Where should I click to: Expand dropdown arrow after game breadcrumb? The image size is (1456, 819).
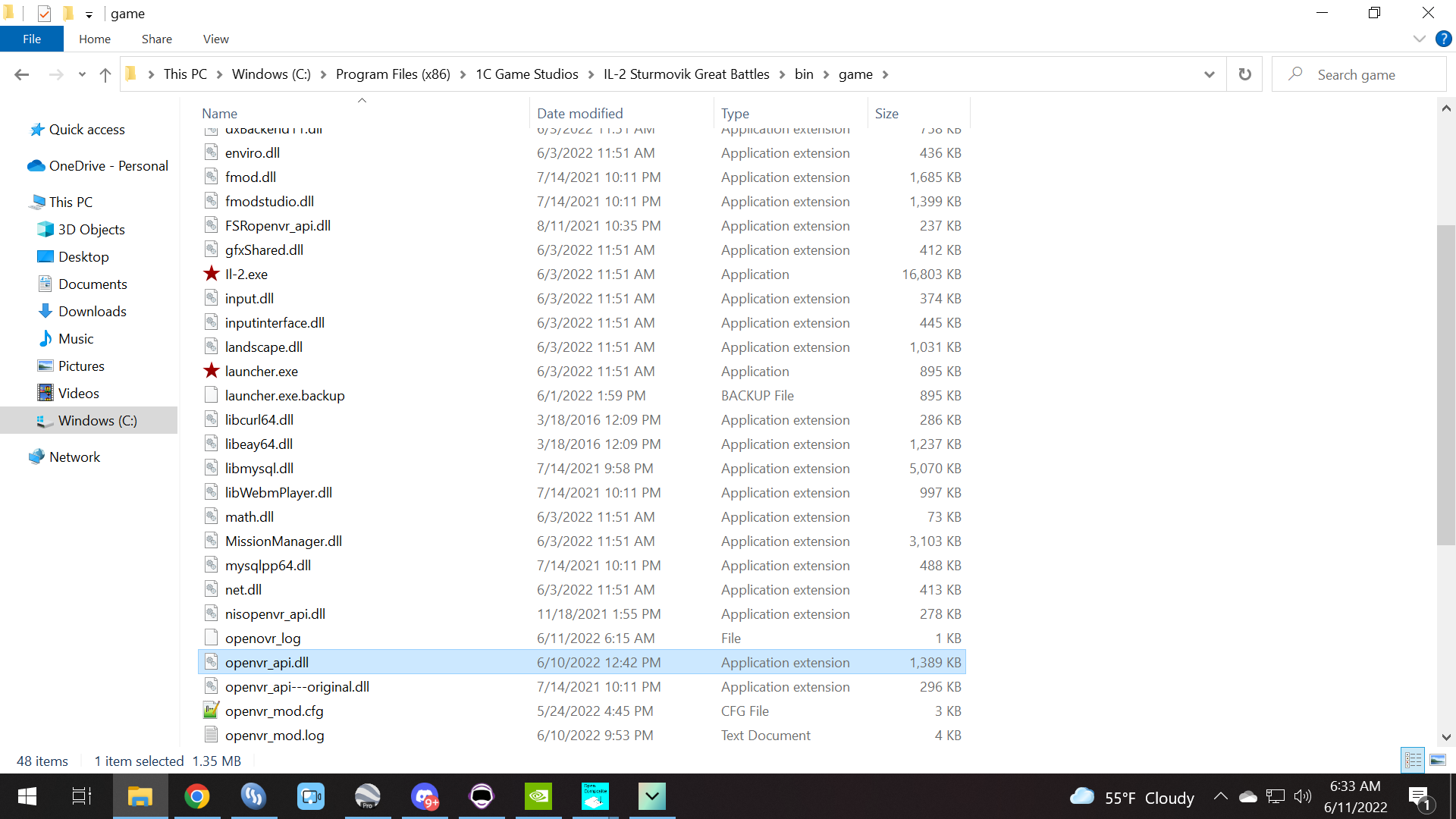(885, 74)
